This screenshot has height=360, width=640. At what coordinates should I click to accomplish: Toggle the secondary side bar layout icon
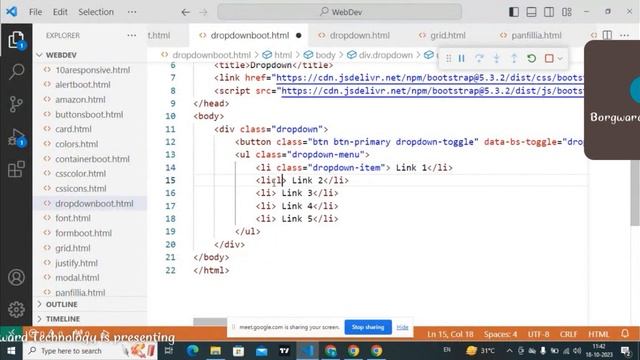pos(549,12)
